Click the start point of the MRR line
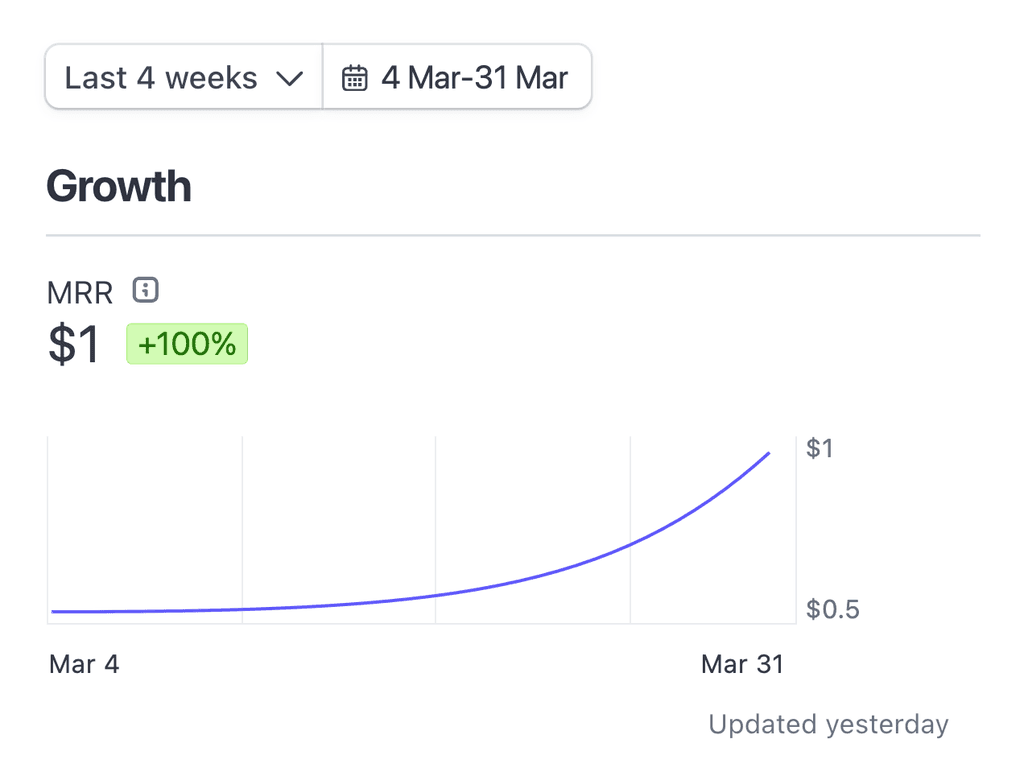Image resolution: width=1024 pixels, height=776 pixels. [x=53, y=611]
